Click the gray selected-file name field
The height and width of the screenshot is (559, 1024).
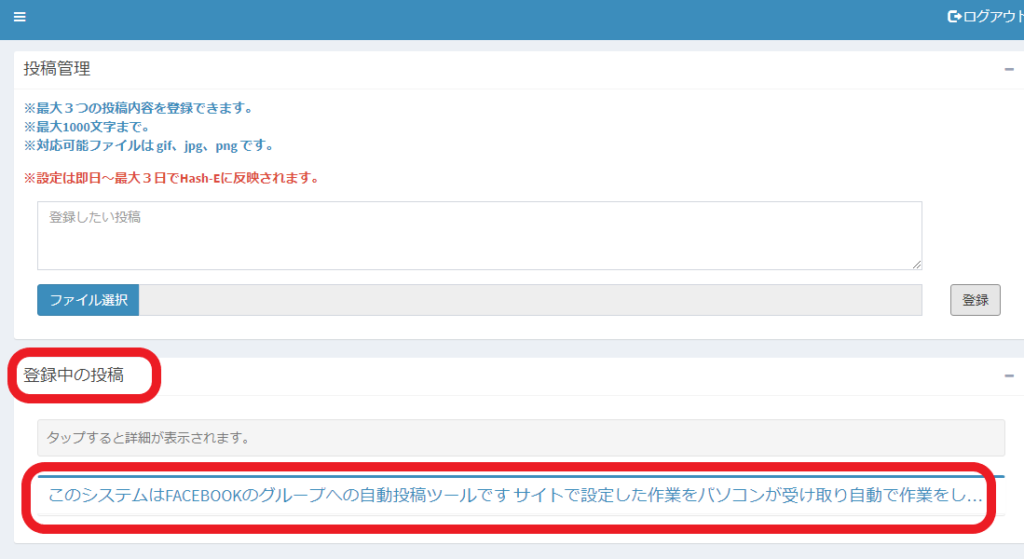point(530,300)
